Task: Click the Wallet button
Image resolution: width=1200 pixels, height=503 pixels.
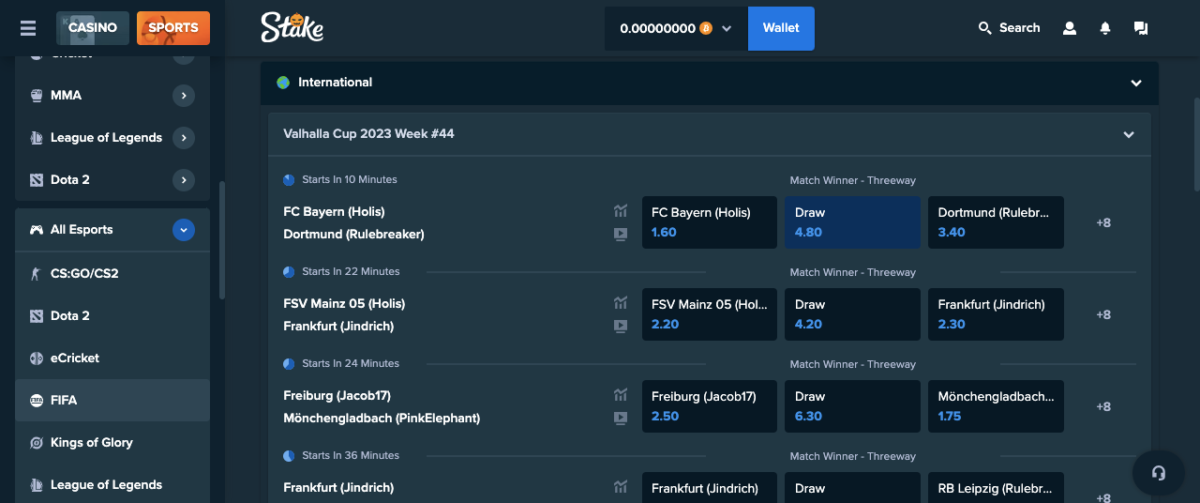Action: 781,28
